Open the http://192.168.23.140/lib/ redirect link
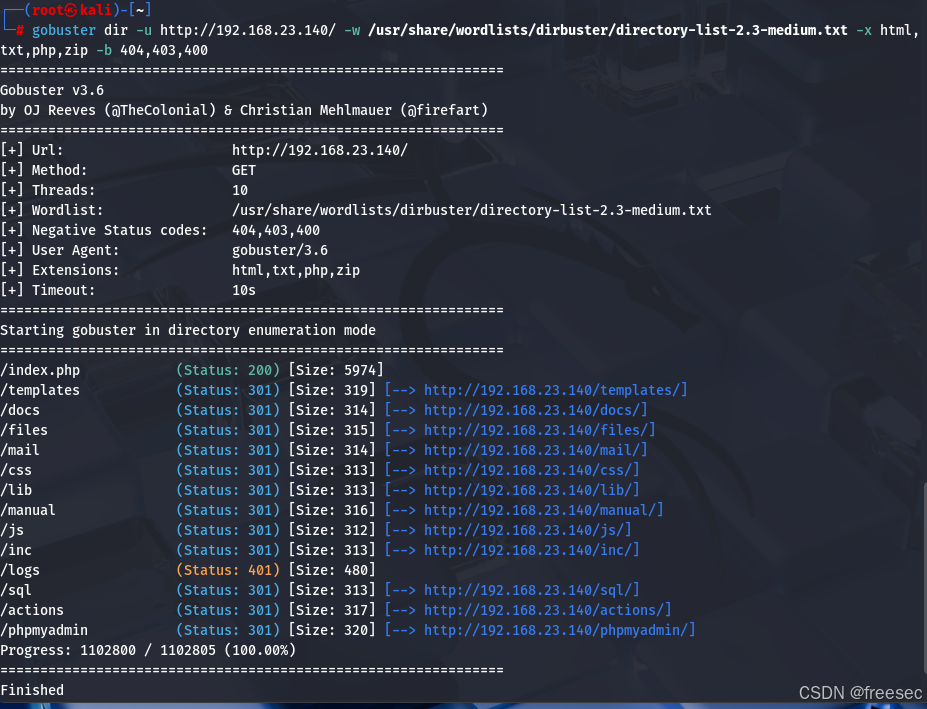Viewport: 927px width, 709px height. [x=528, y=490]
